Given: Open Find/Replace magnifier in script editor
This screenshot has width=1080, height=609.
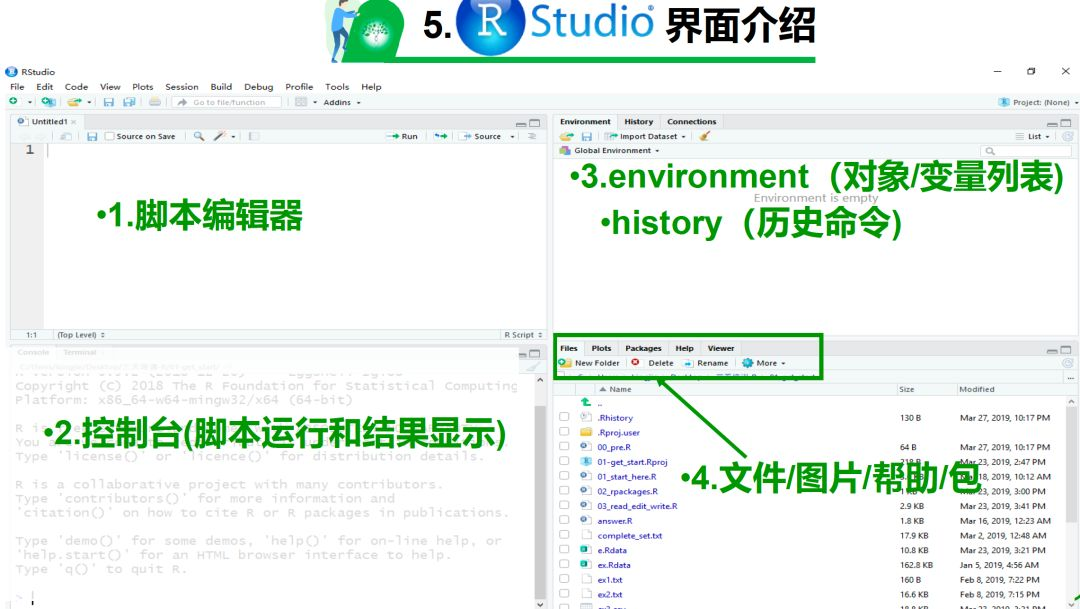Looking at the screenshot, I should pyautogui.click(x=198, y=136).
